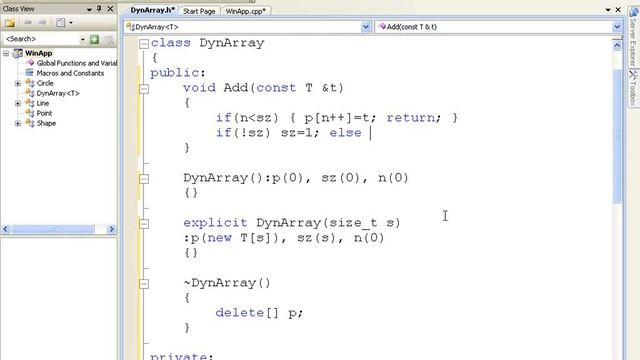
Task: Click the Global Functions pink diamond icon
Action: point(30,63)
